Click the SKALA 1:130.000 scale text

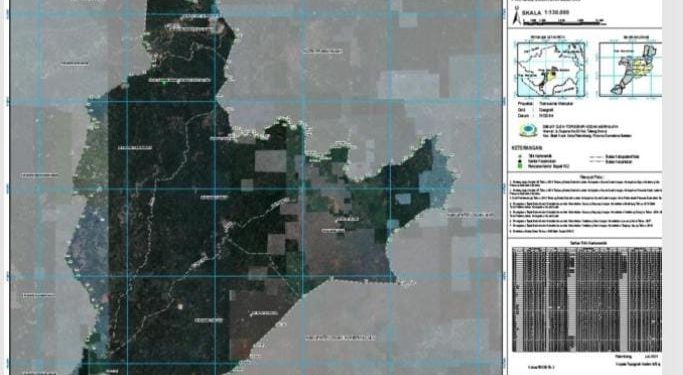545,13
